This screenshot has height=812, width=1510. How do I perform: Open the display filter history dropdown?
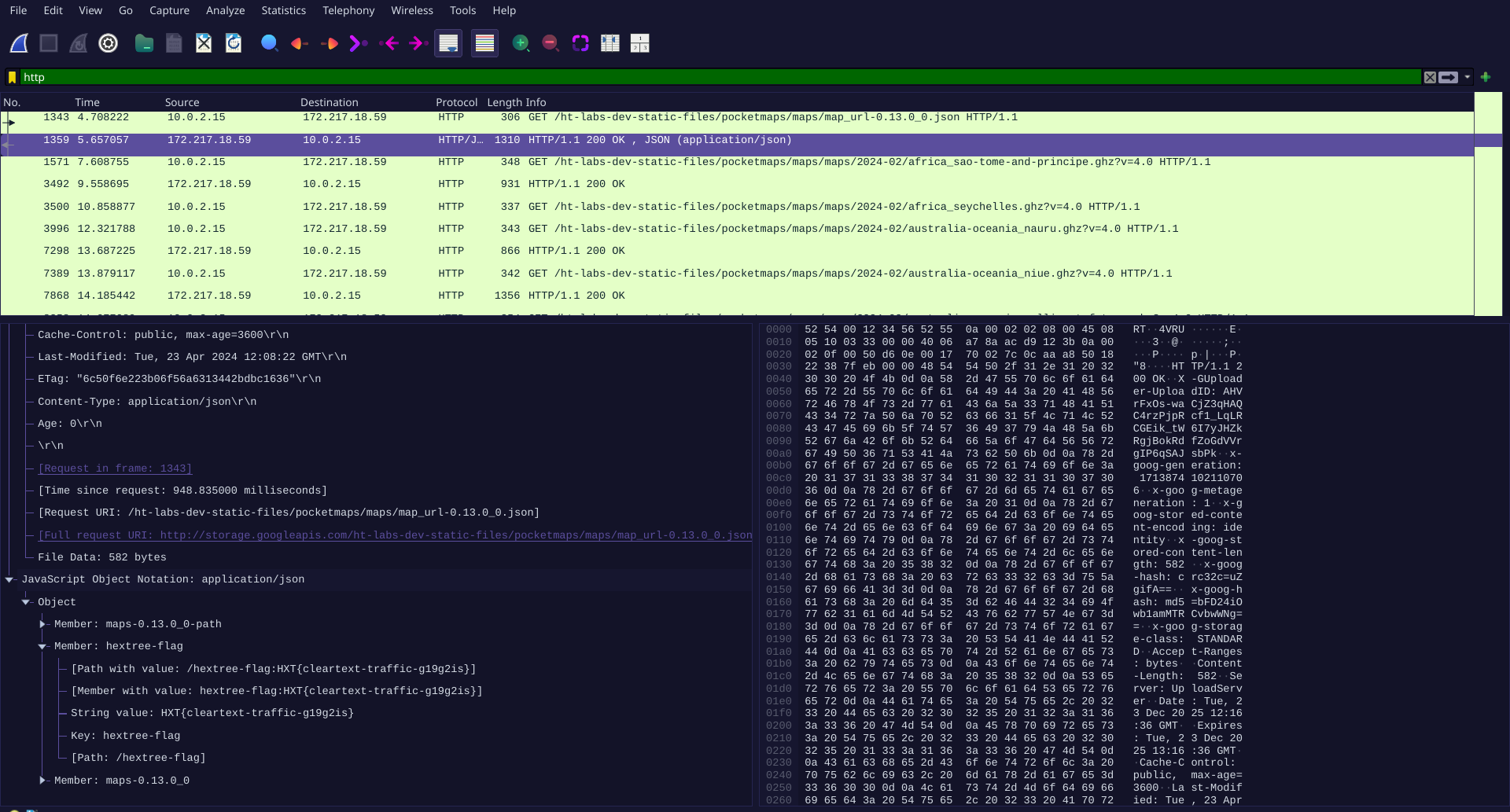pos(1468,77)
